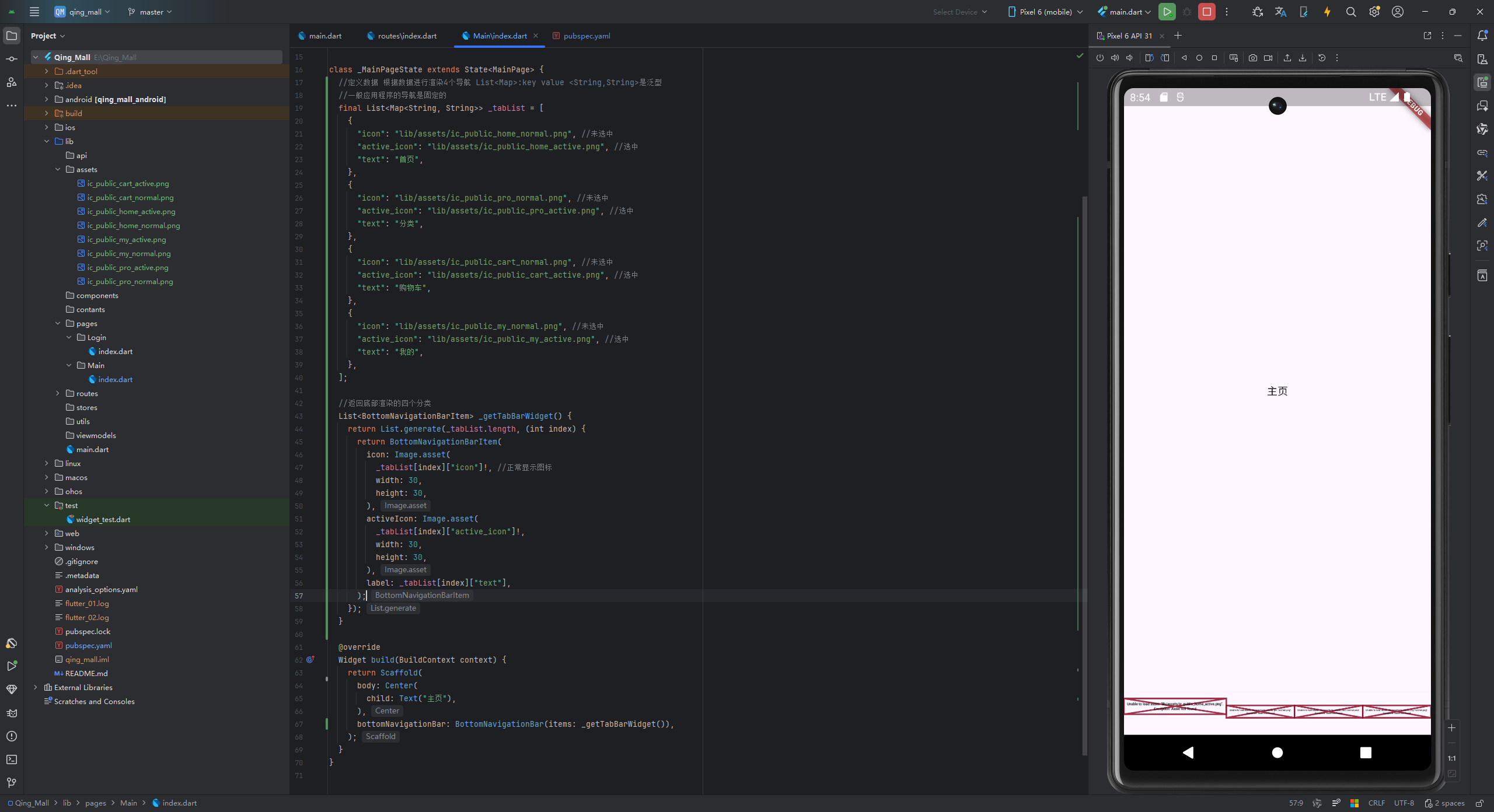This screenshot has width=1494, height=812.
Task: Open the Terminal tool window
Action: pos(12,759)
